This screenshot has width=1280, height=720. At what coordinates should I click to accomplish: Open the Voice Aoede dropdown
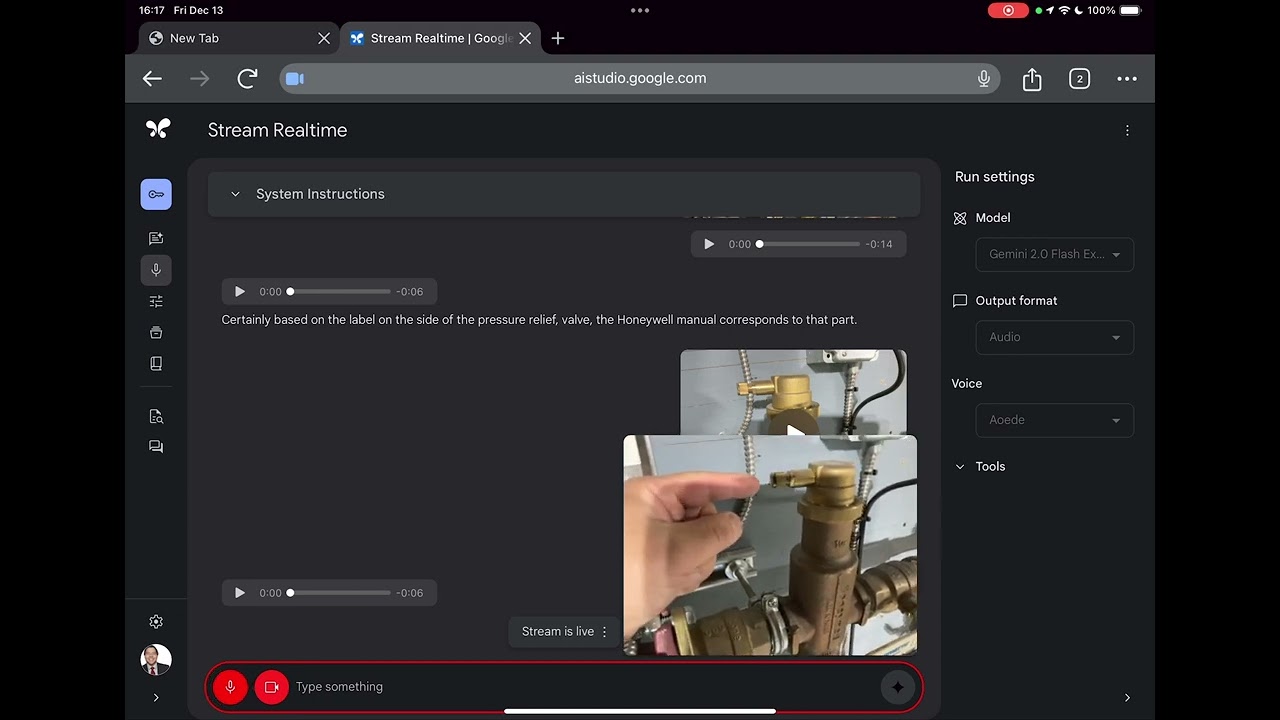click(1054, 420)
